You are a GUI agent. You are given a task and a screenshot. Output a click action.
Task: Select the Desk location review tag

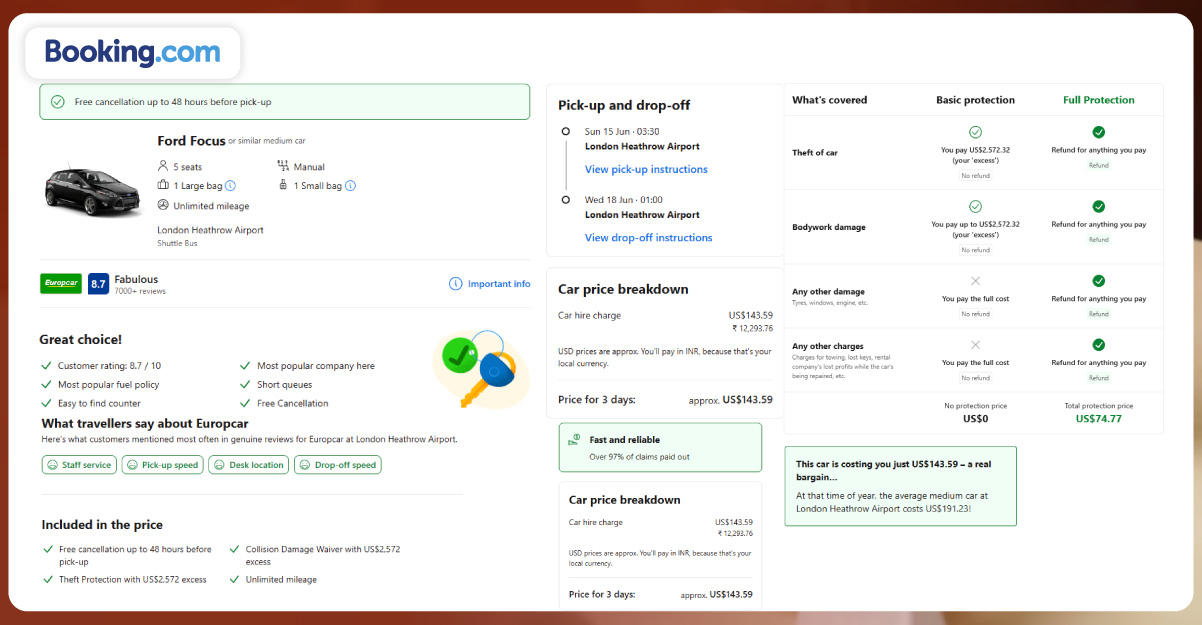248,465
